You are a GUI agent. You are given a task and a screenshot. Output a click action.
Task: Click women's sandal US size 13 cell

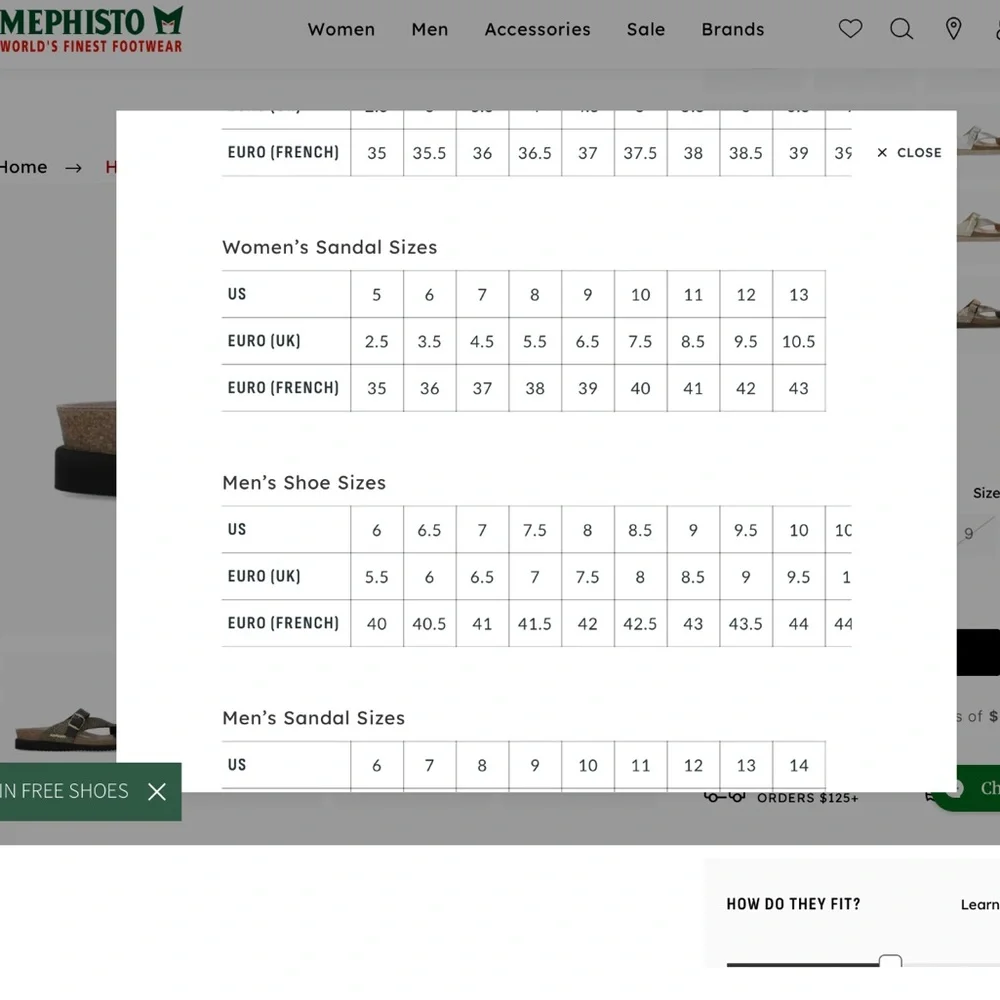pos(799,294)
